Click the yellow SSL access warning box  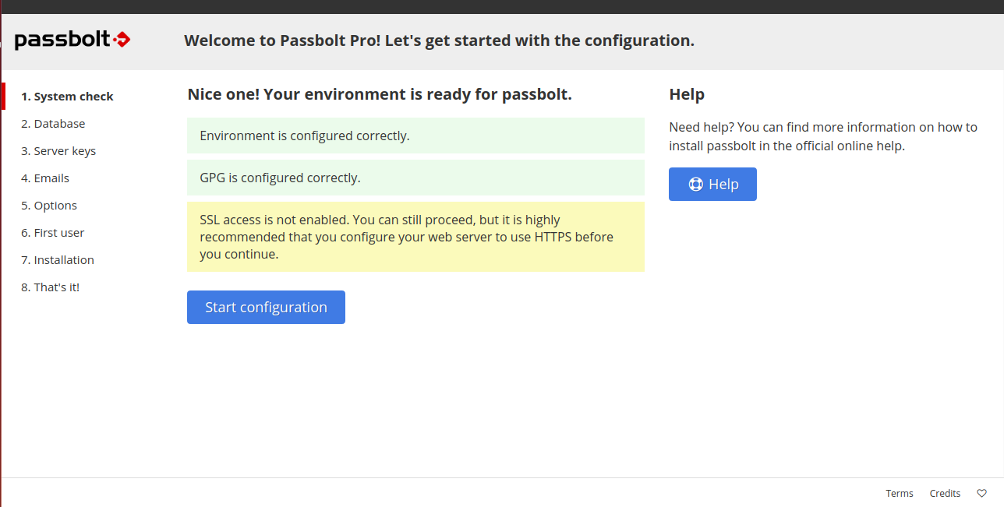416,237
